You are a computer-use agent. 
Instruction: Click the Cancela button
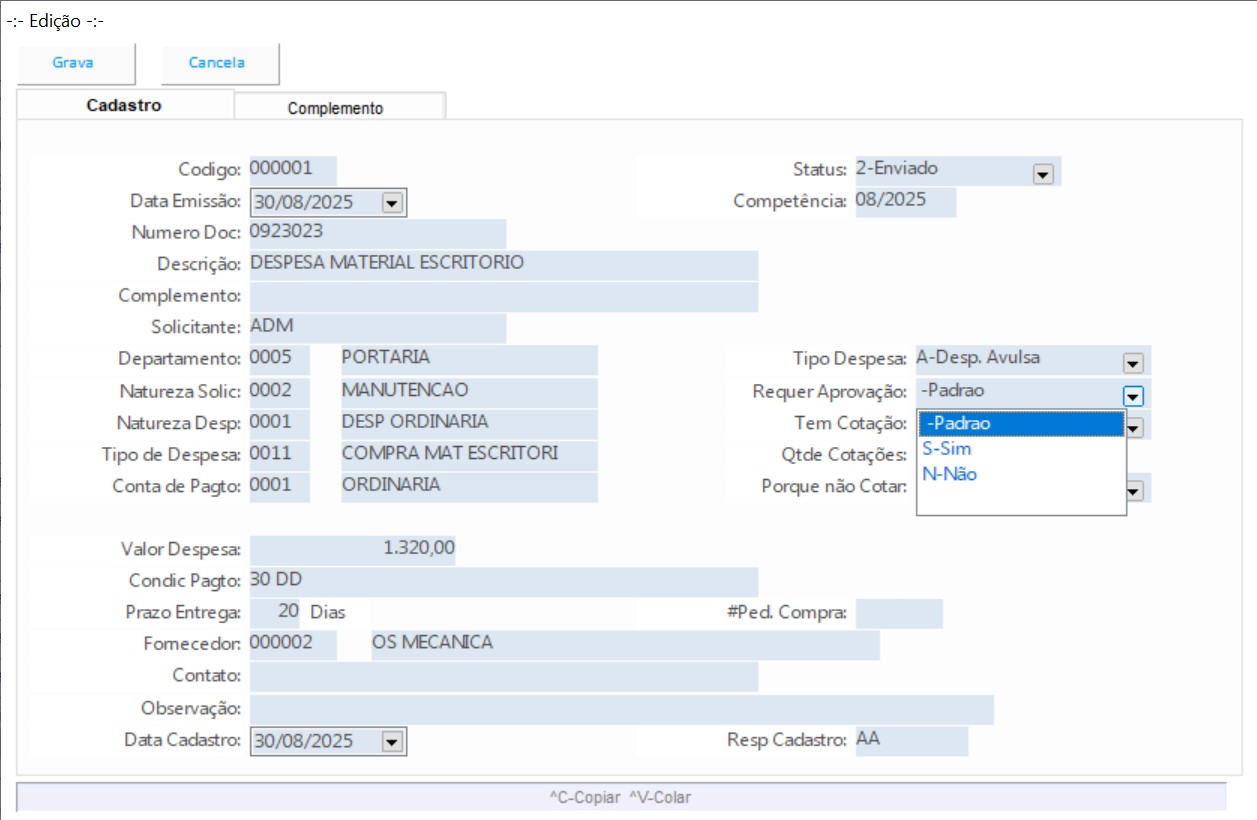tap(217, 63)
